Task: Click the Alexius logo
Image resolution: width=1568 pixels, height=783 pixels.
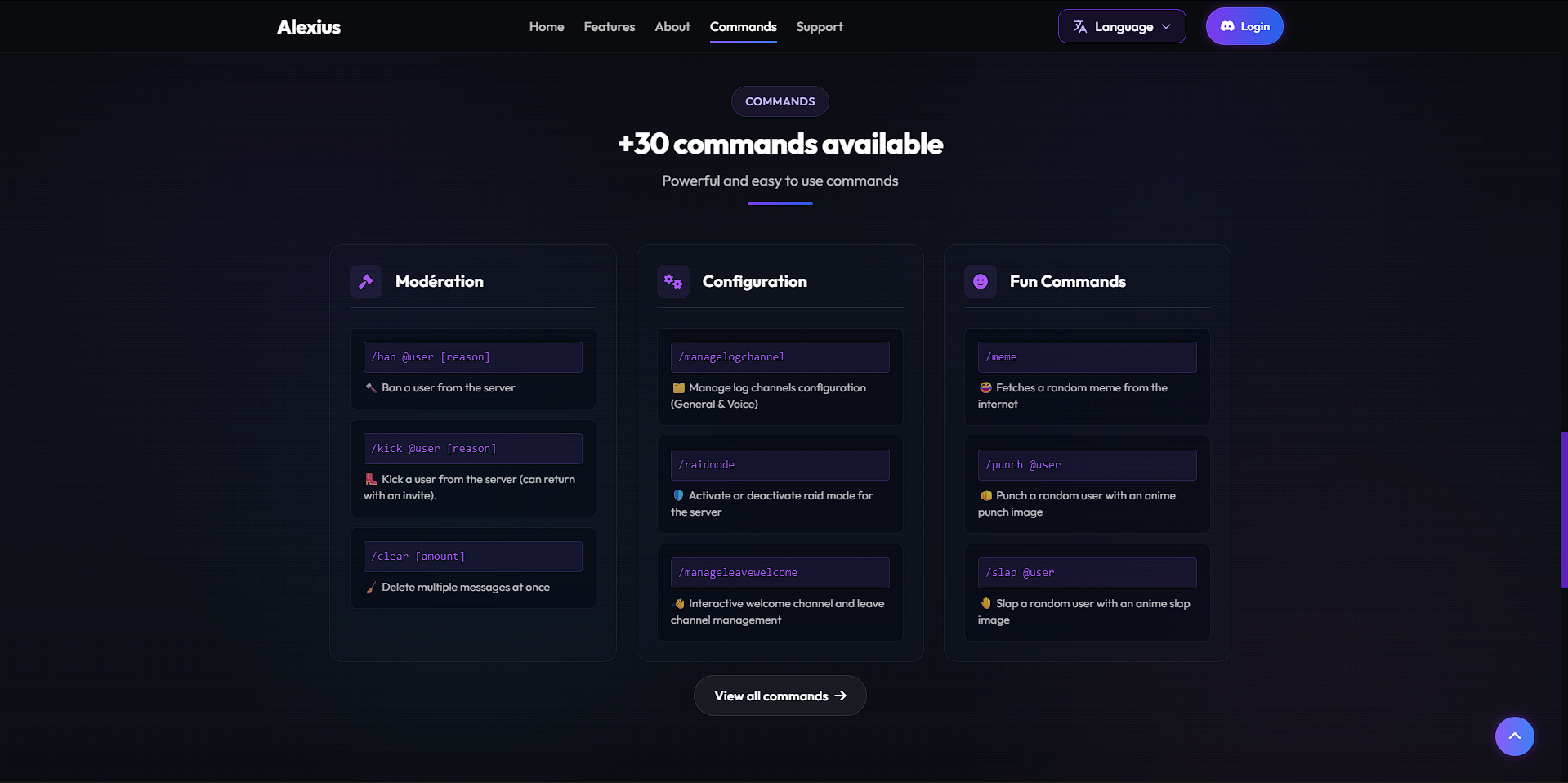Action: click(x=308, y=25)
